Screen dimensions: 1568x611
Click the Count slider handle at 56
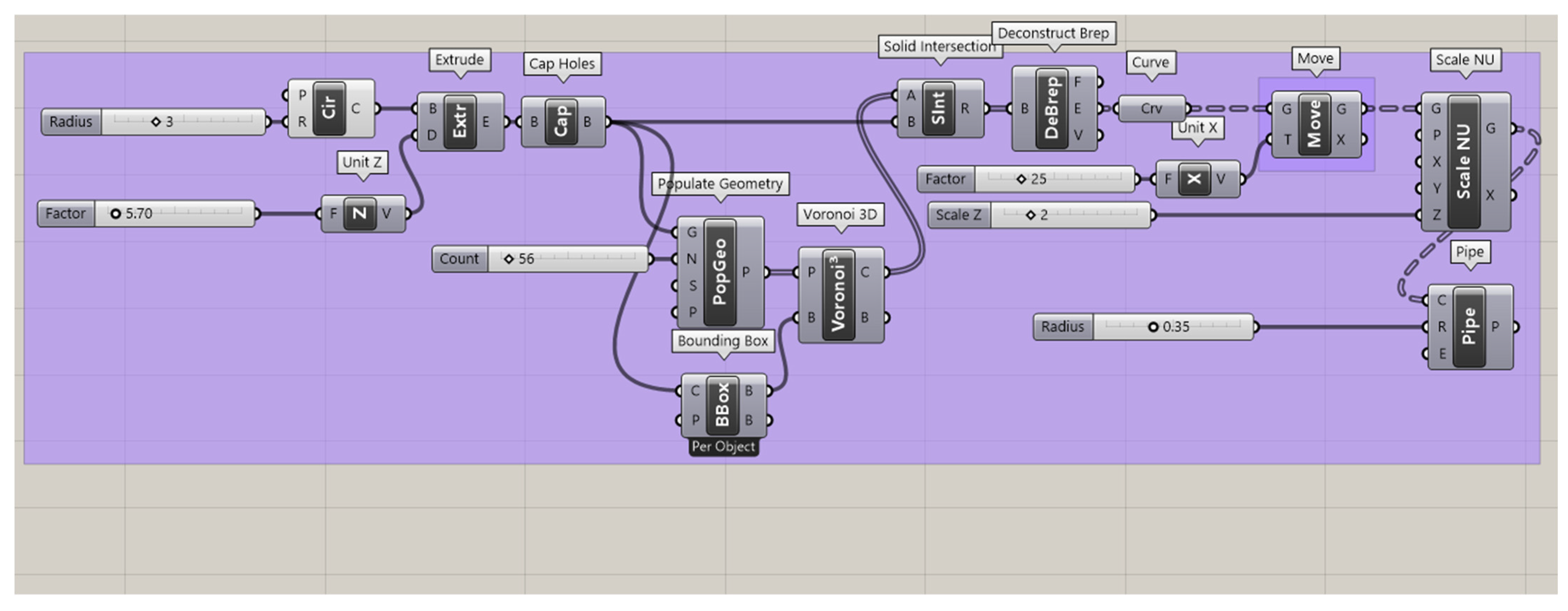click(510, 259)
